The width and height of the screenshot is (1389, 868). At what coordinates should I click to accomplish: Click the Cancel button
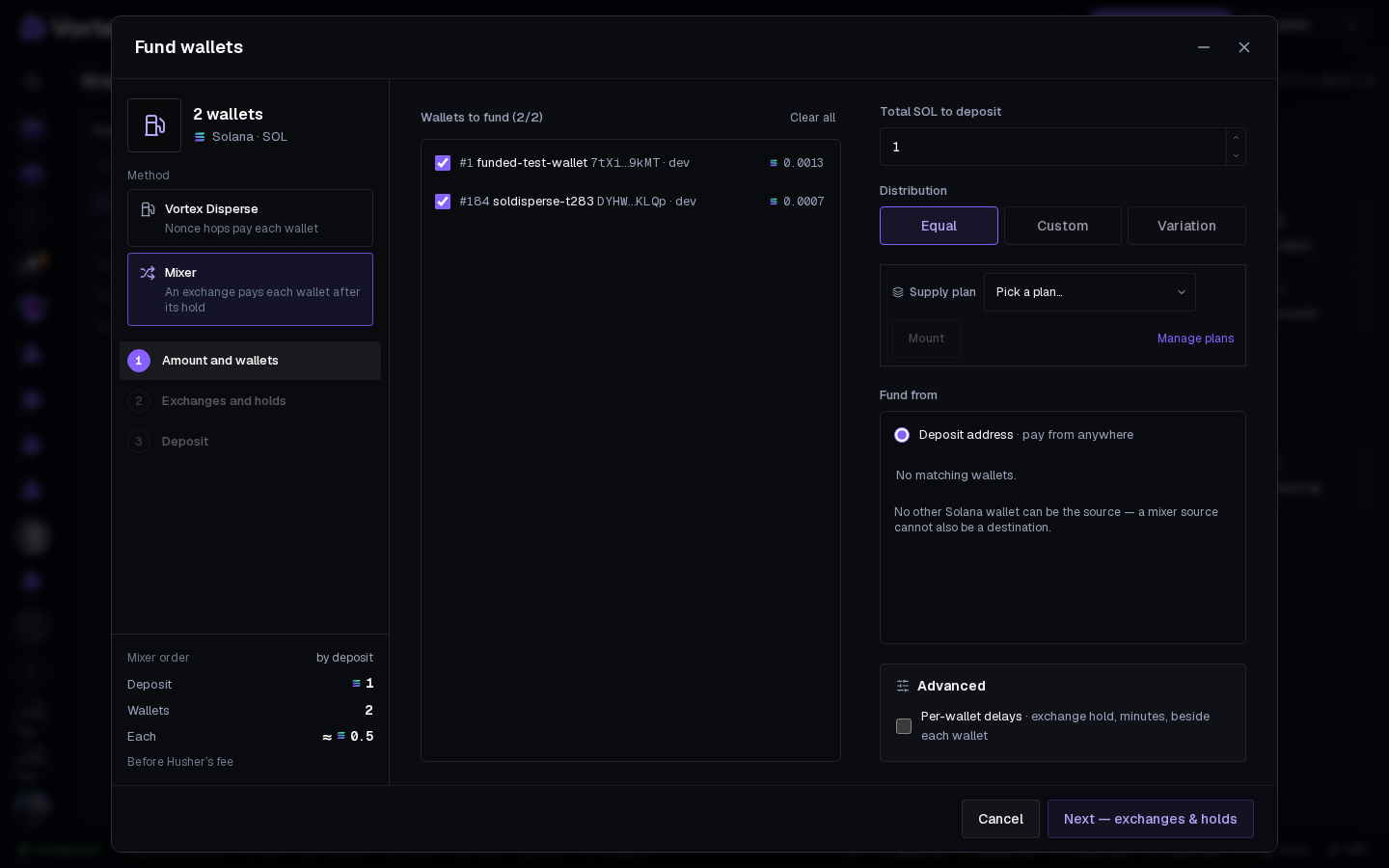point(1000,819)
